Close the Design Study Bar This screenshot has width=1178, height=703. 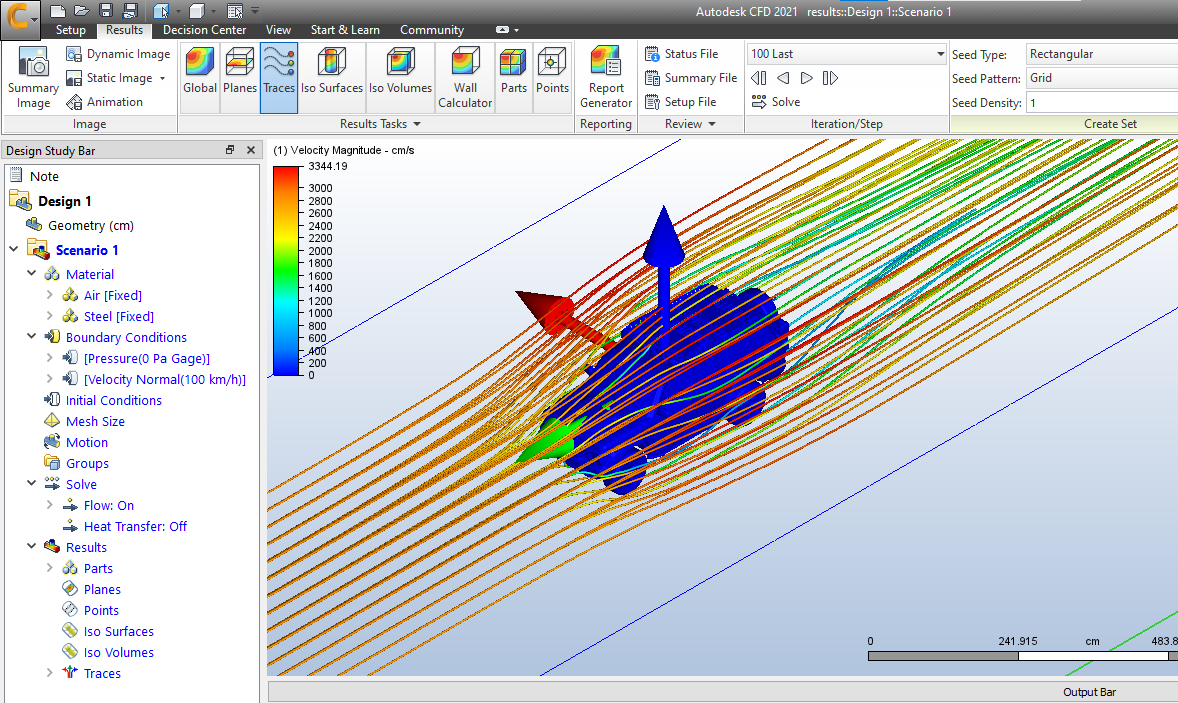coord(251,150)
